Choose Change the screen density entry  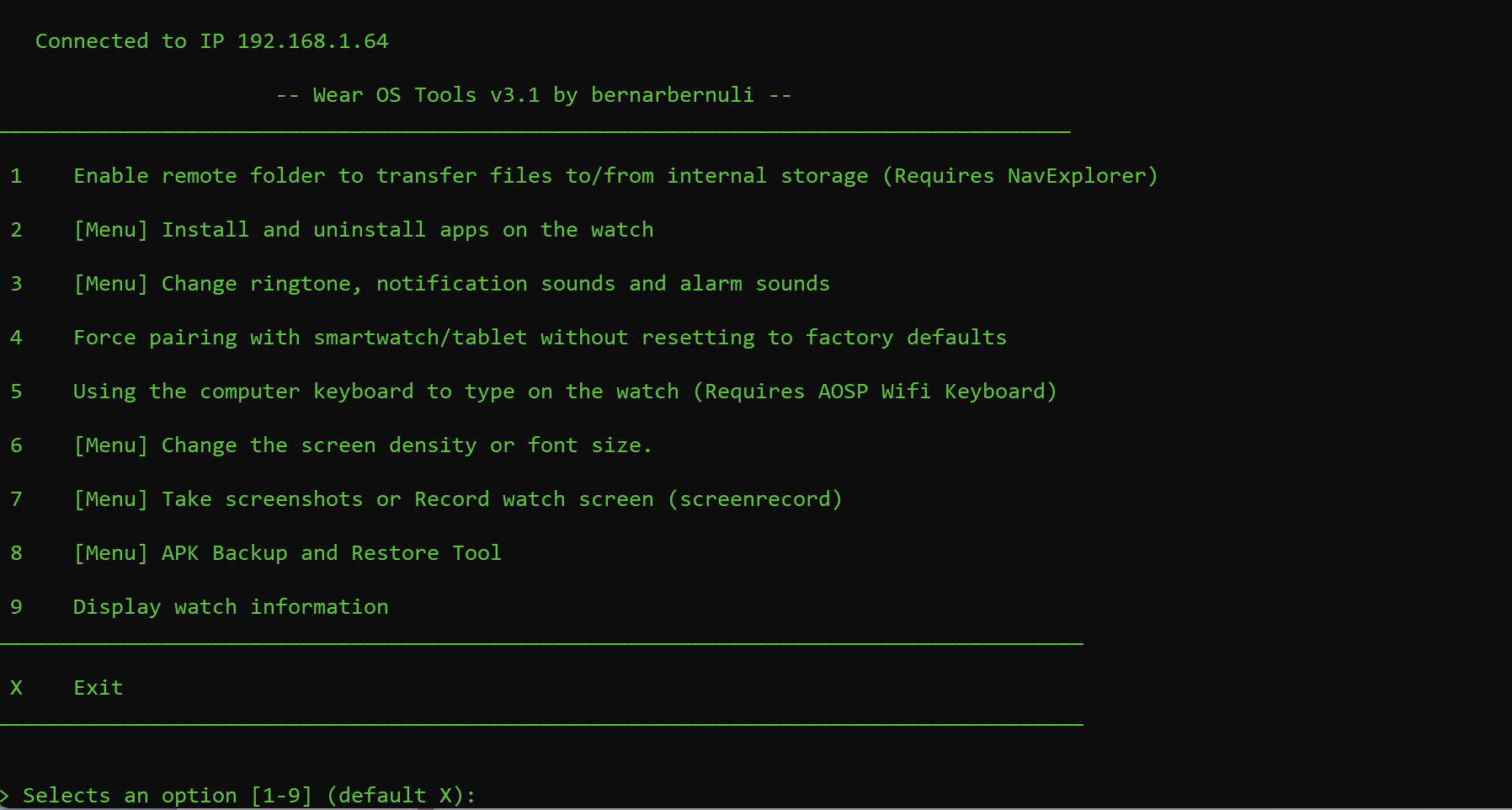363,445
